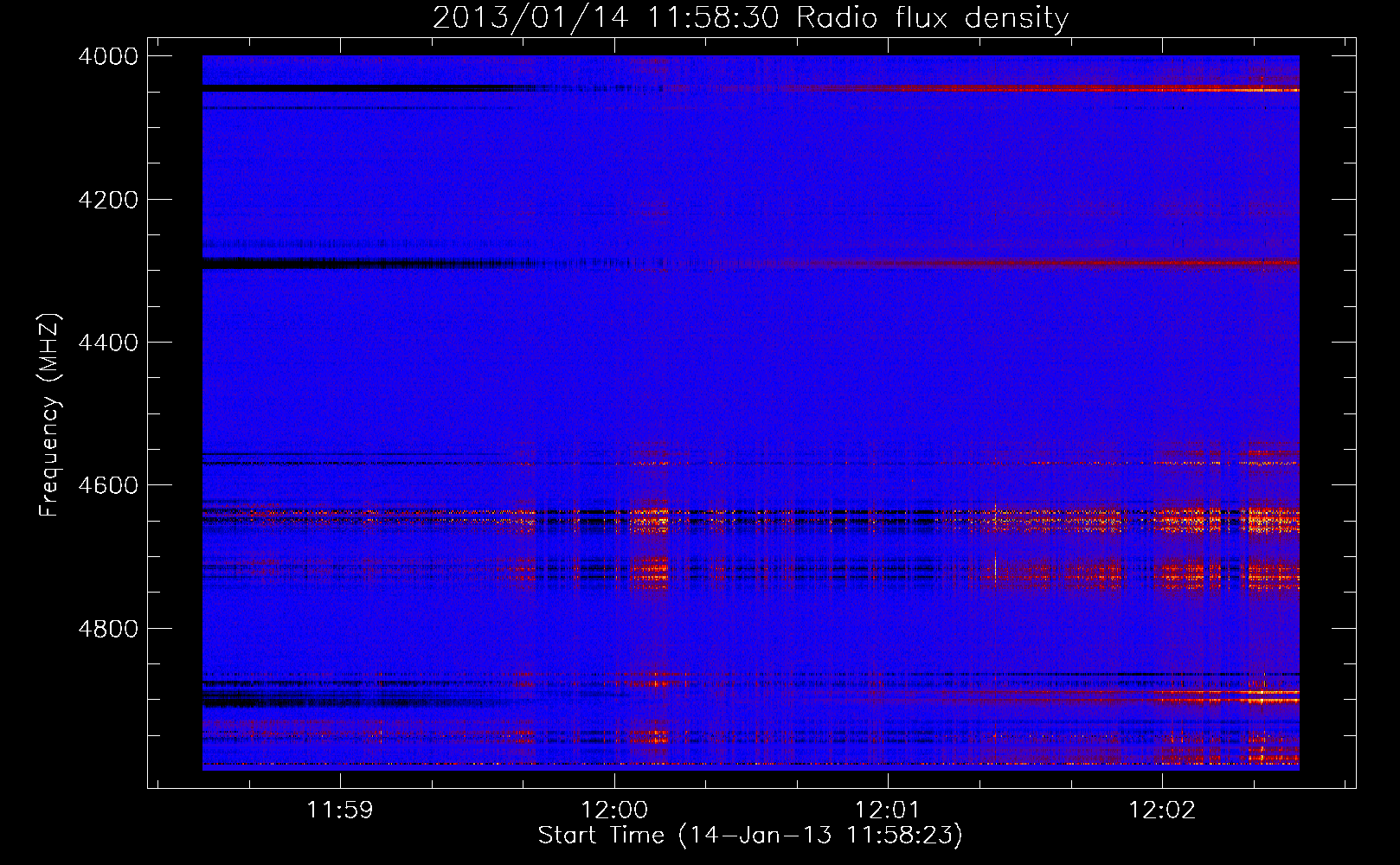Click the 4200 frequency tick label
This screenshot has width=1400, height=865.
pyautogui.click(x=108, y=200)
